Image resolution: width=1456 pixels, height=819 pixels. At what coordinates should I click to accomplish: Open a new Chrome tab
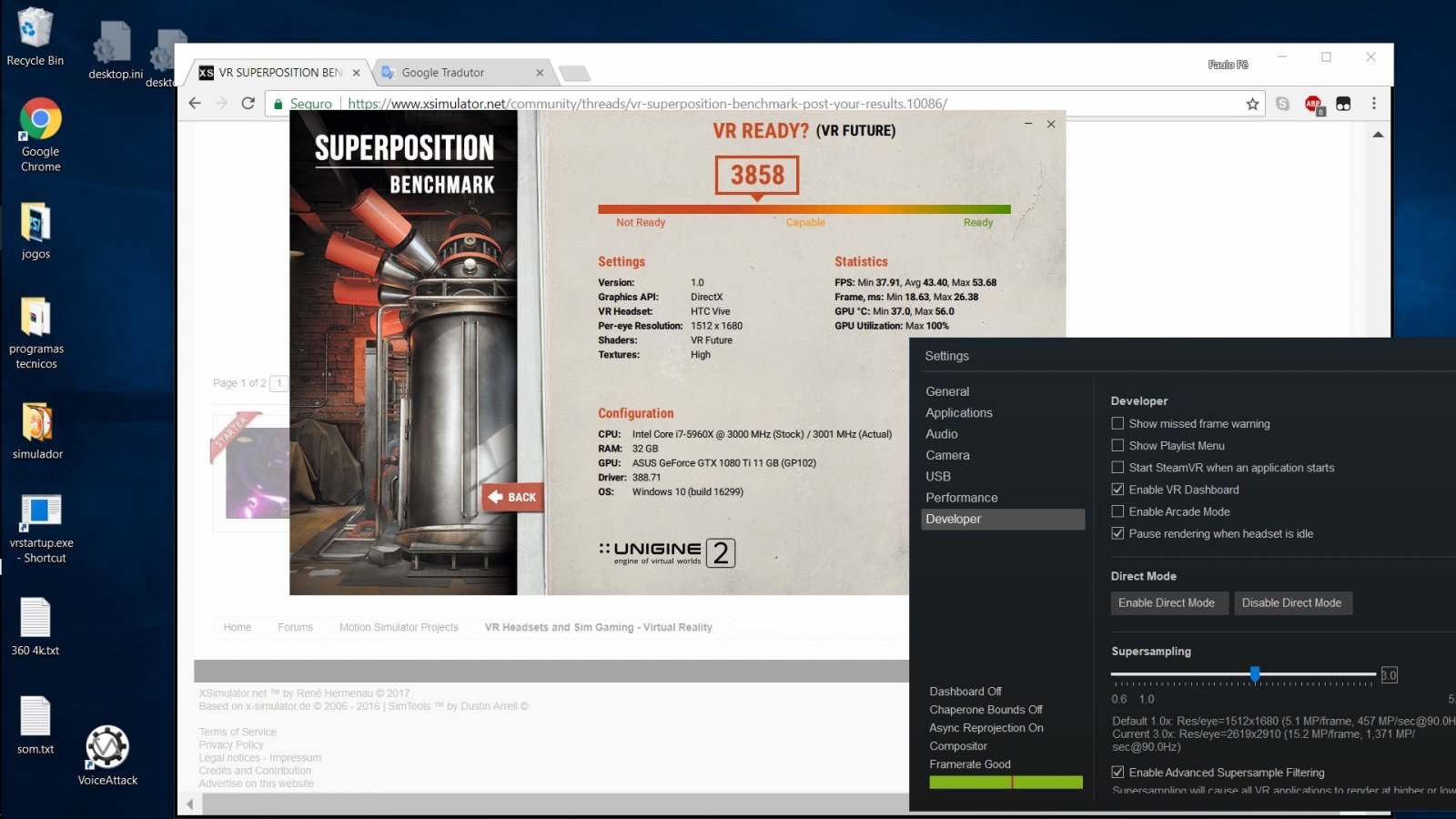click(574, 73)
